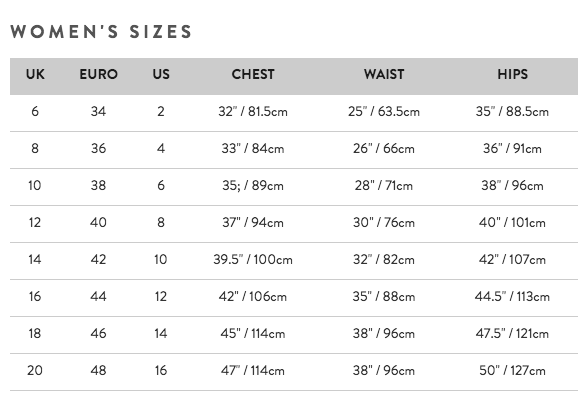
Task: Click the US column header
Action: coord(161,74)
